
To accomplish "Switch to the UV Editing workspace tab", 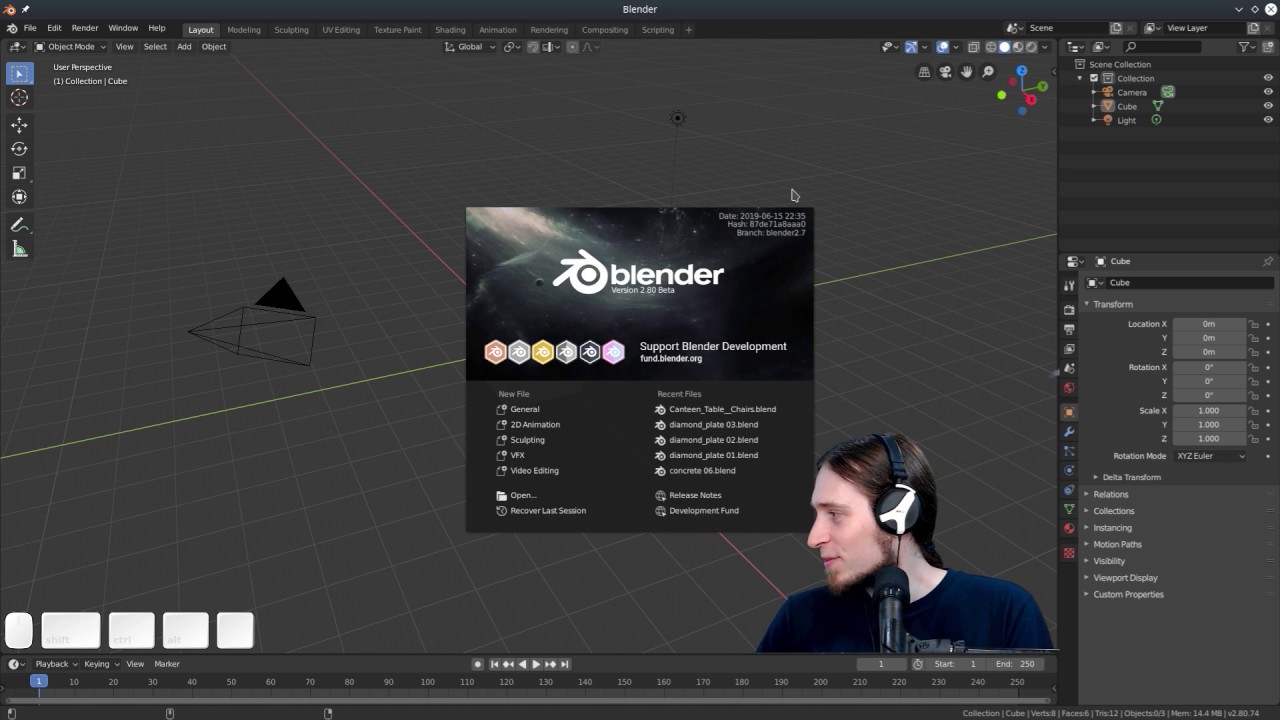I will 341,30.
